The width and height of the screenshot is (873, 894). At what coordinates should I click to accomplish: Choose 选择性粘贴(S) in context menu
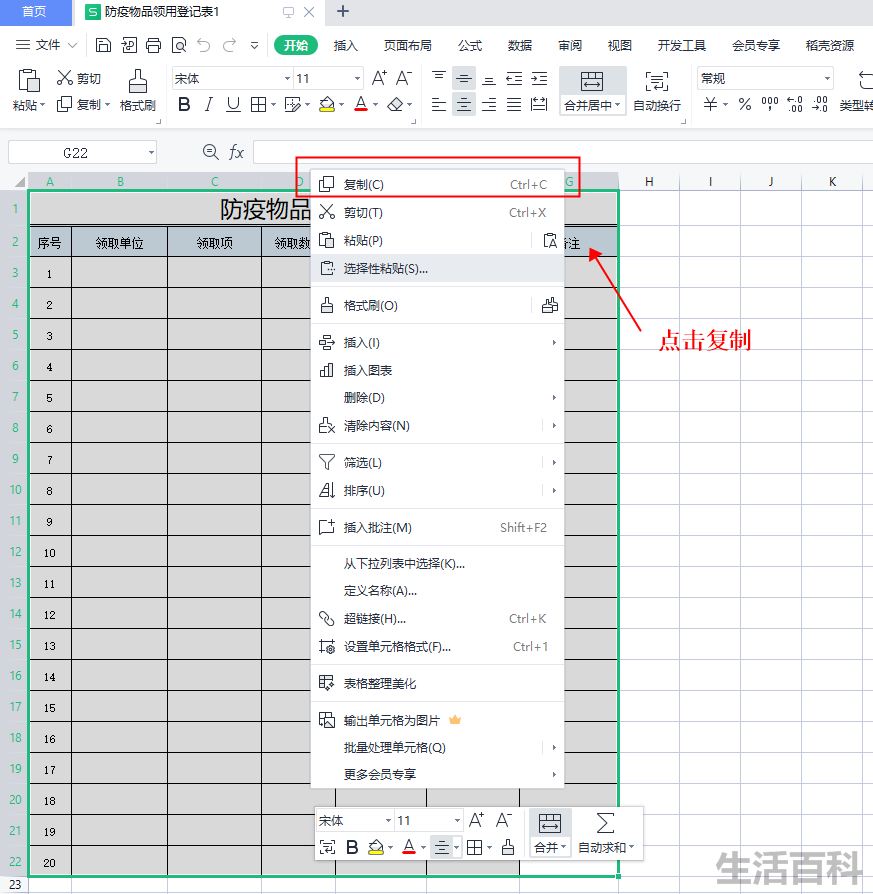[437, 269]
